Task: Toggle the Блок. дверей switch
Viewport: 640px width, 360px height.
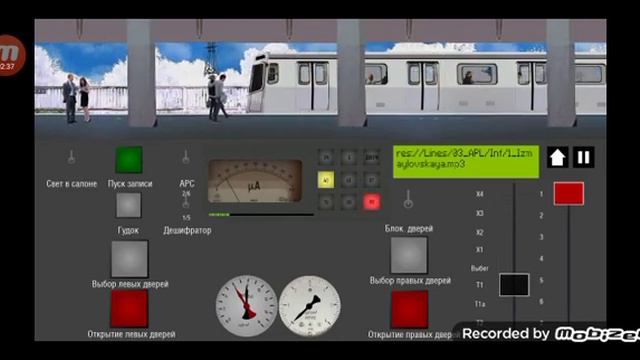Action: coord(408,199)
